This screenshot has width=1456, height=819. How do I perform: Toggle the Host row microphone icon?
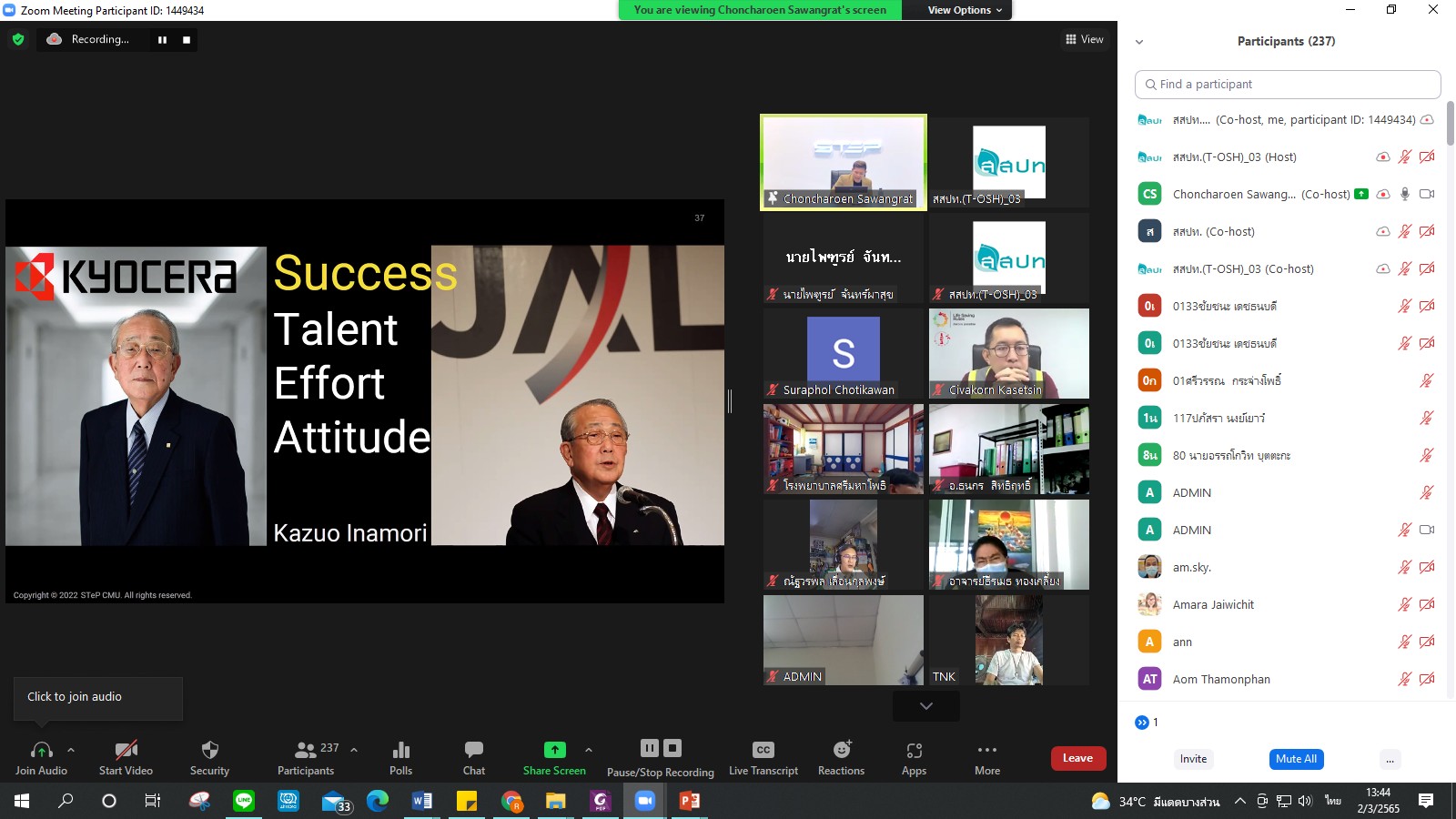pyautogui.click(x=1405, y=157)
